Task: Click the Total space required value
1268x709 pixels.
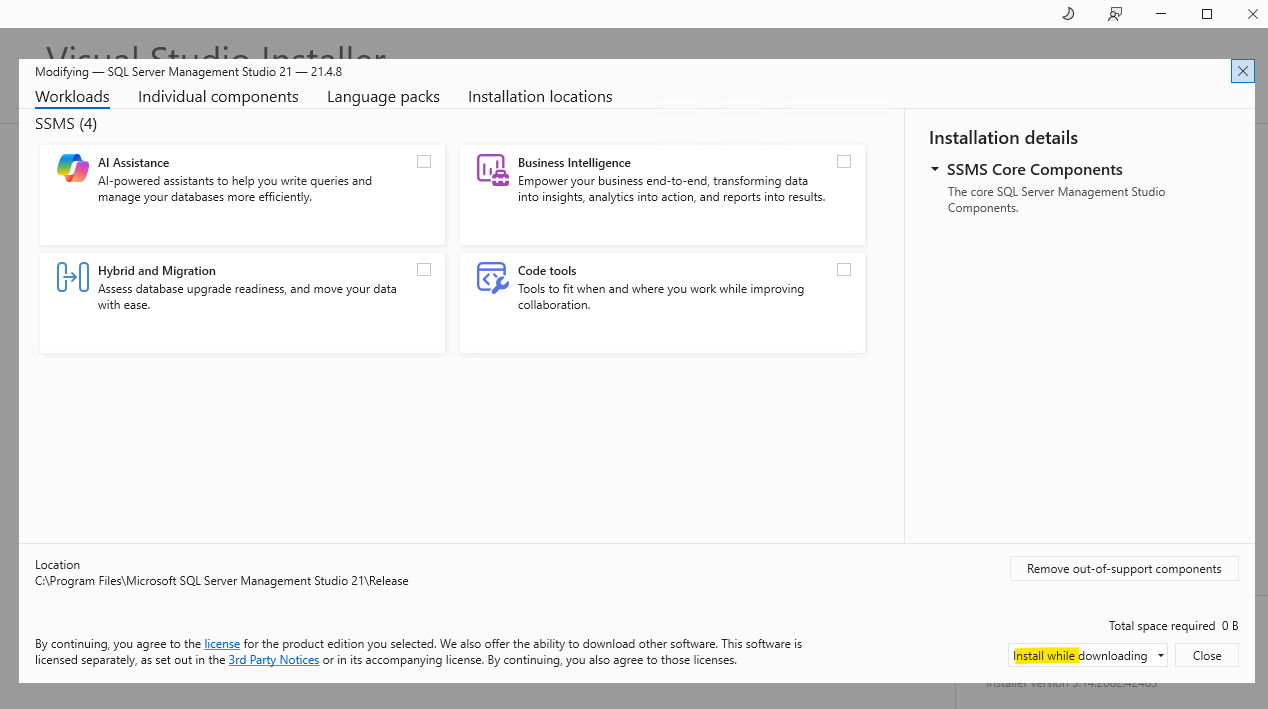Action: point(1230,626)
